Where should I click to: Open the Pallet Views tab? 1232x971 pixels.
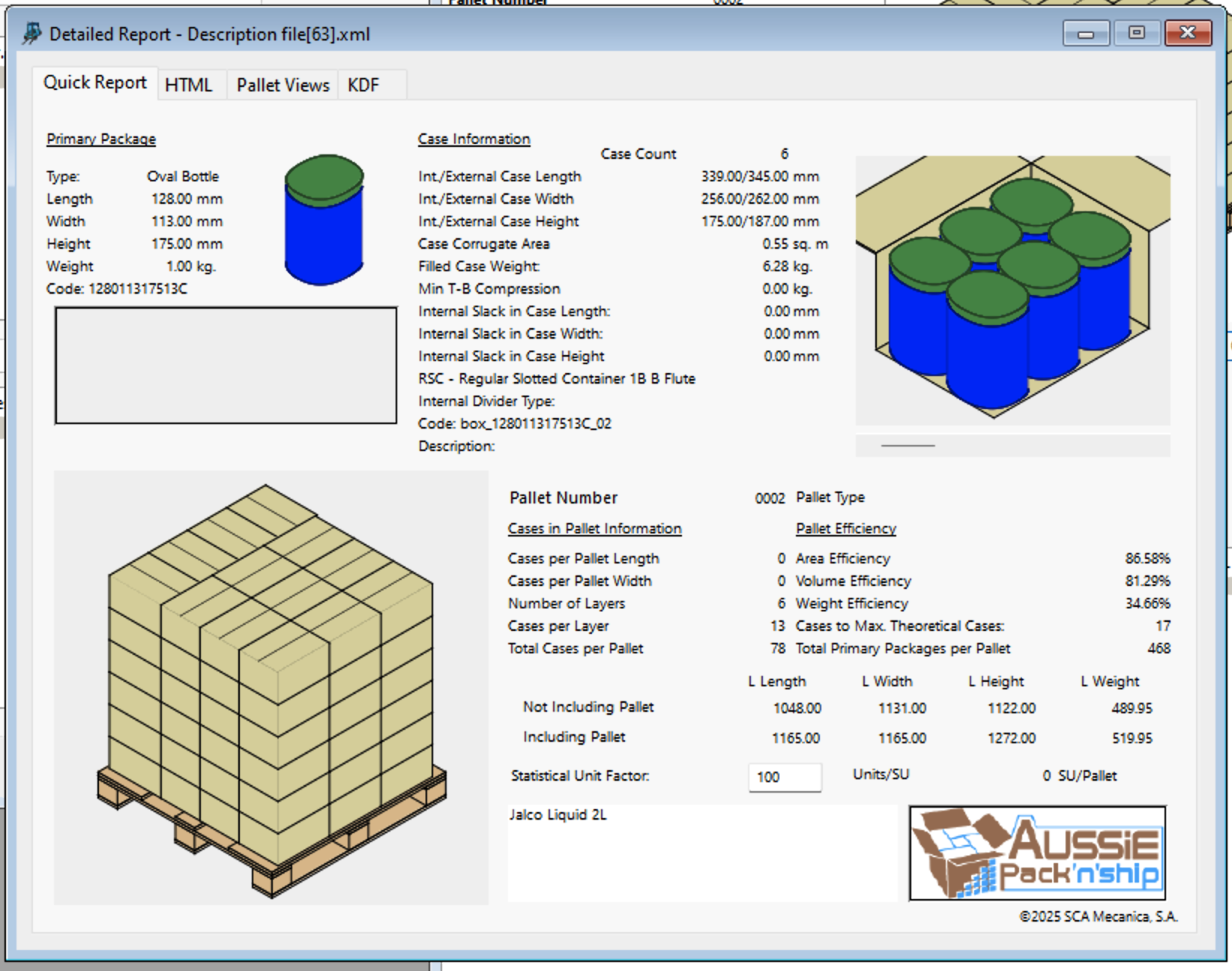pyautogui.click(x=283, y=85)
